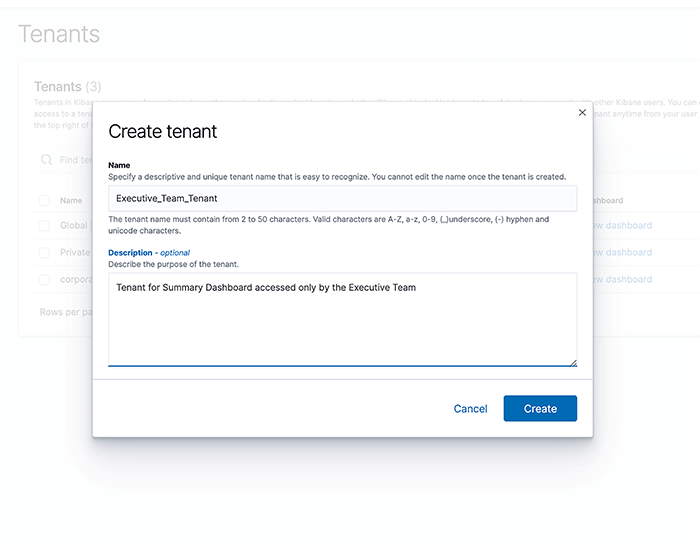Click the Find tenant search field
Screen dimensions: 700x546
(76, 160)
